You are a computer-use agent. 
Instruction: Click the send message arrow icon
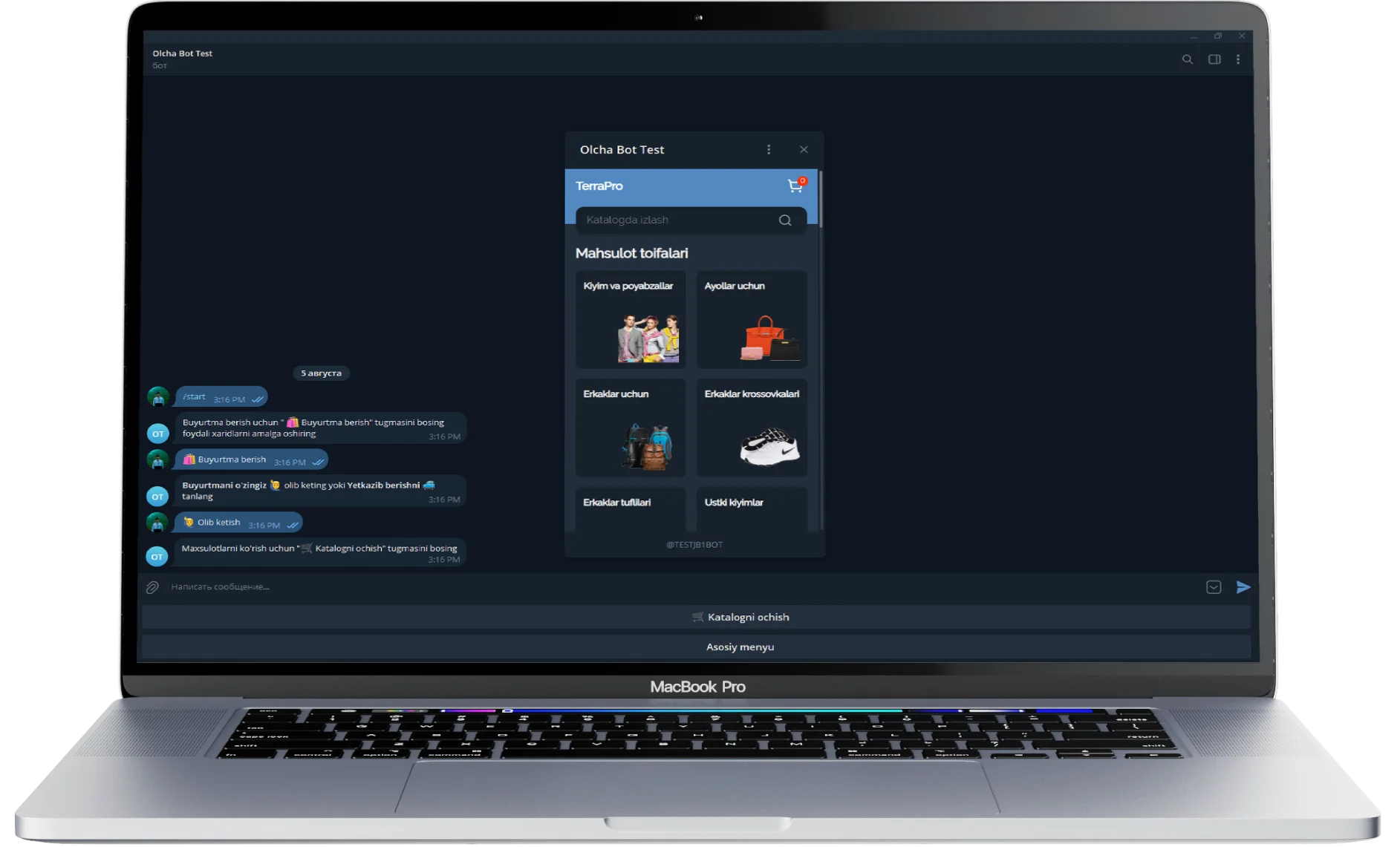pyautogui.click(x=1243, y=587)
